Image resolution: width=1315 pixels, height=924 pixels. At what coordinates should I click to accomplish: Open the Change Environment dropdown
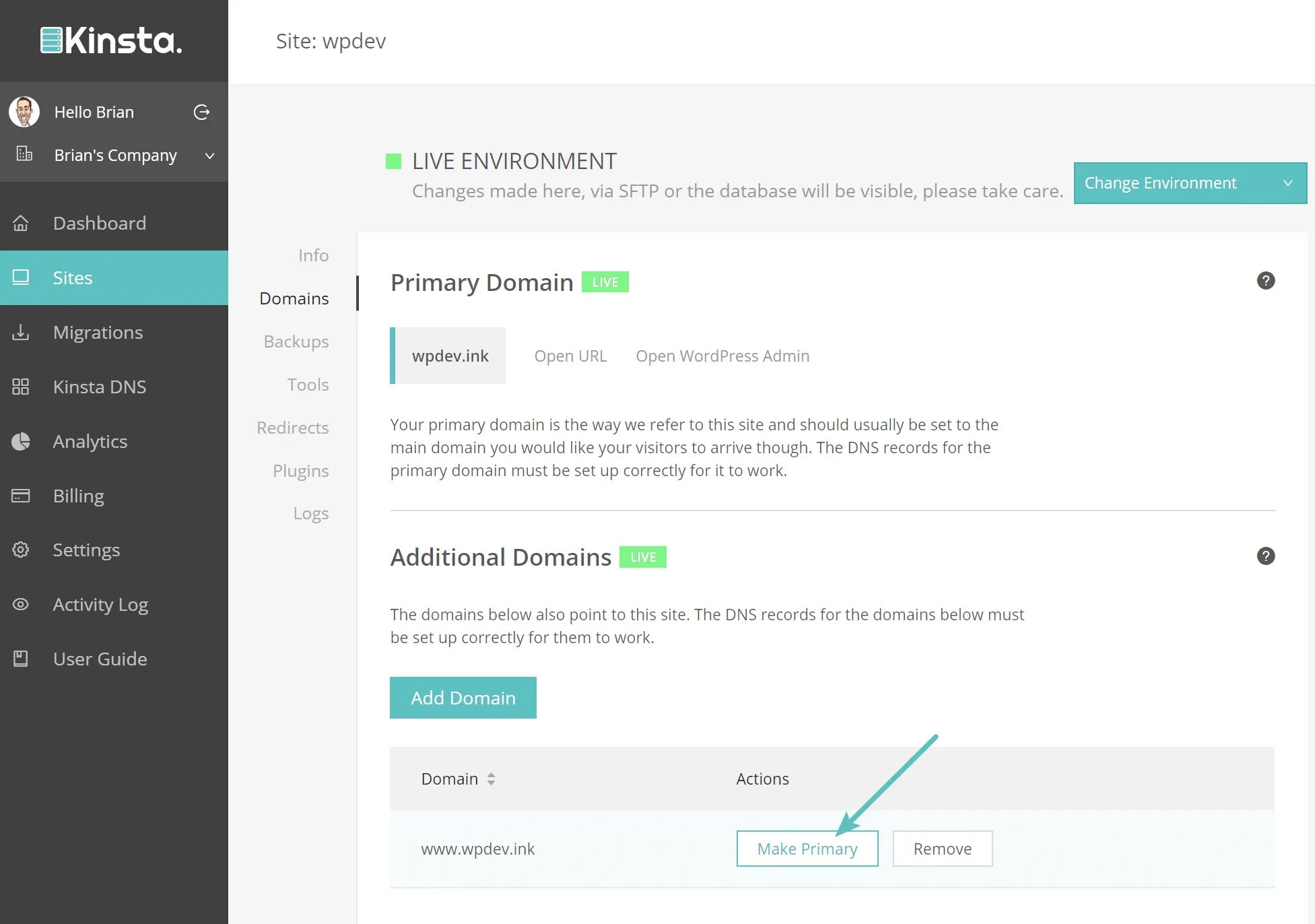[x=1189, y=183]
